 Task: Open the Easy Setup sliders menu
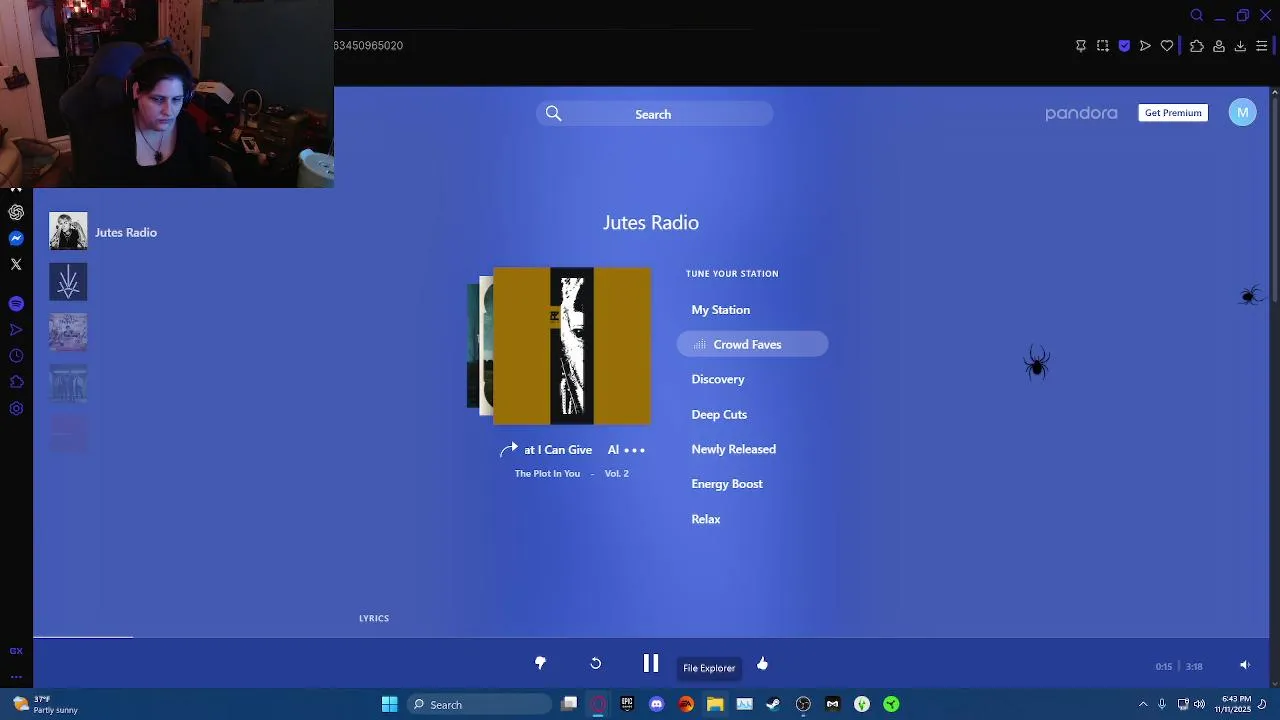[1262, 46]
